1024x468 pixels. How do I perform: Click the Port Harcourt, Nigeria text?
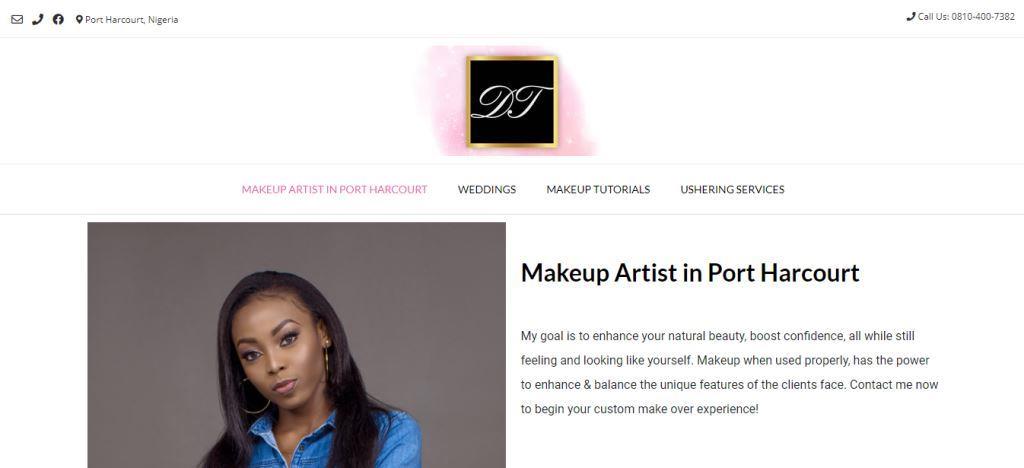pos(131,20)
